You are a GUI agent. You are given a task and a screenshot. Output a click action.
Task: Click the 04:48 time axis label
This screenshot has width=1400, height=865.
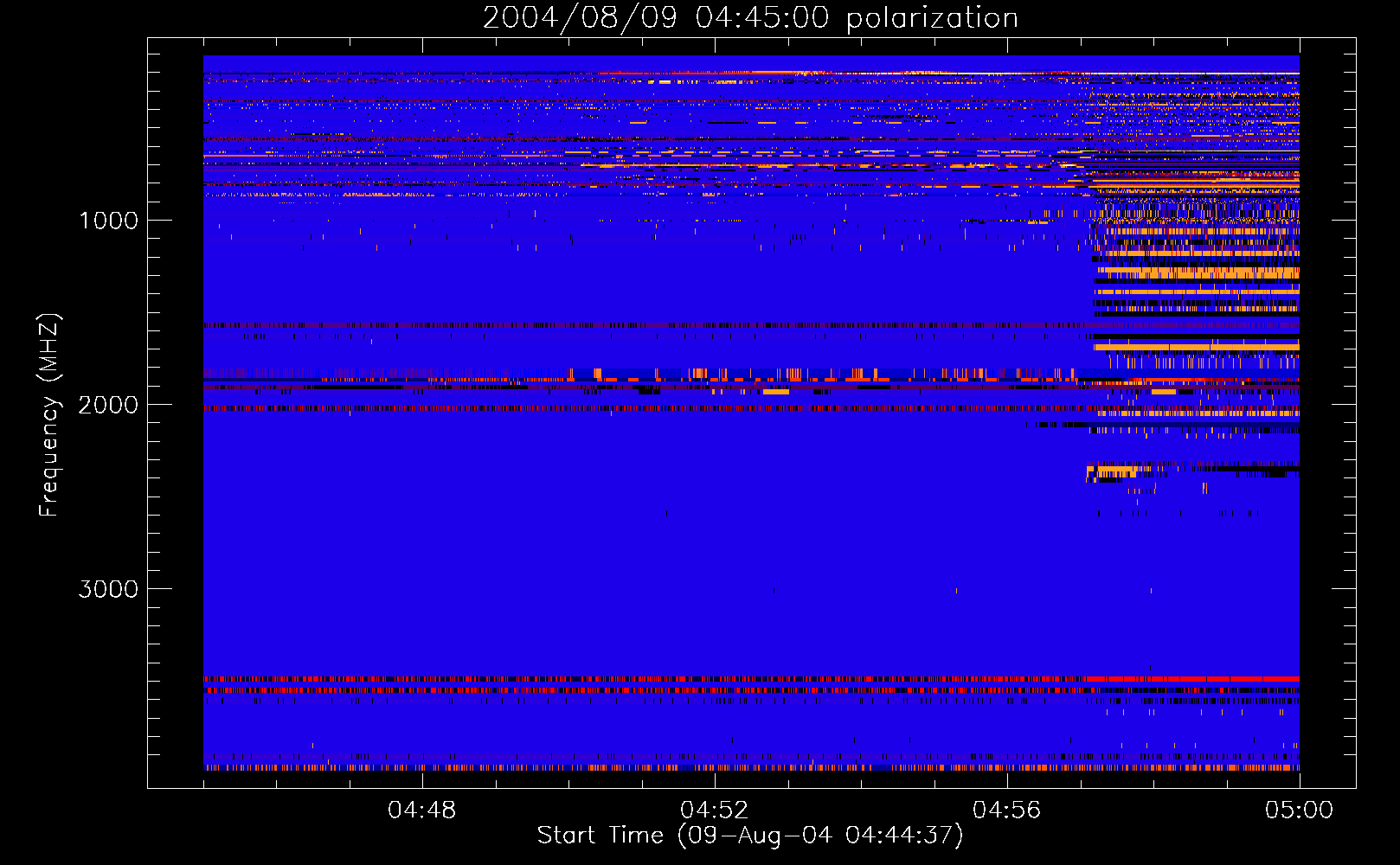[422, 811]
